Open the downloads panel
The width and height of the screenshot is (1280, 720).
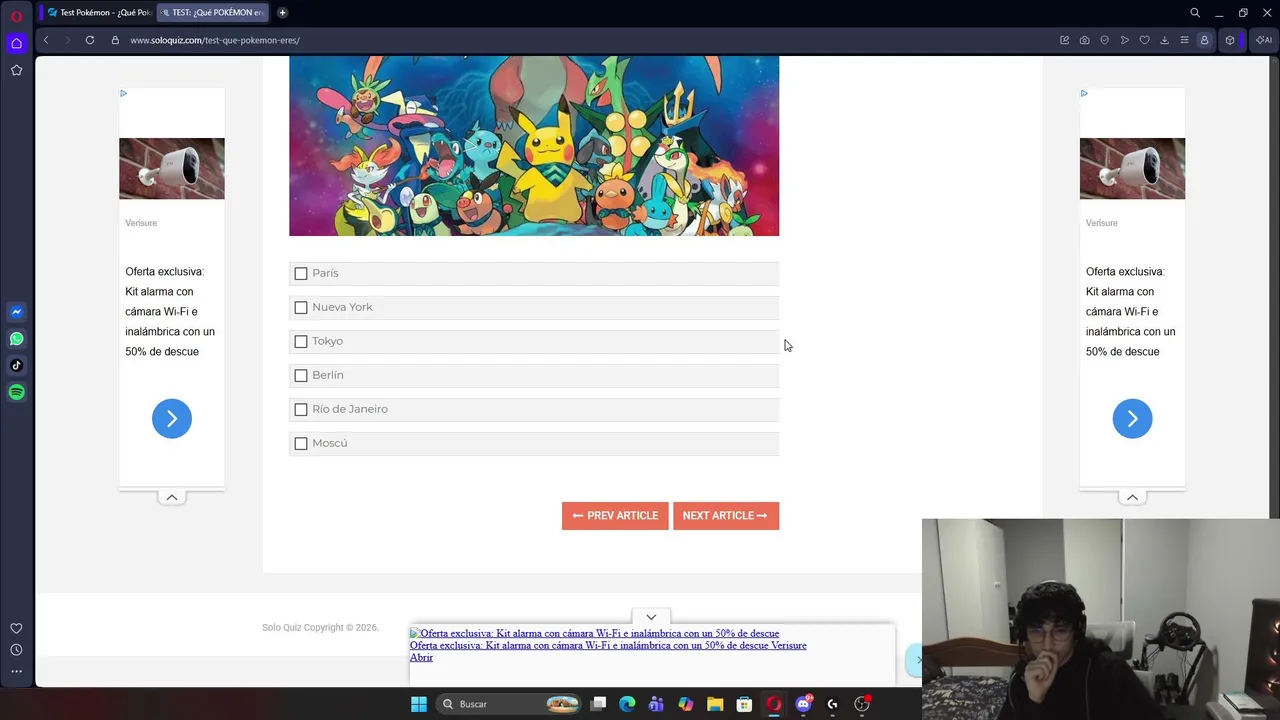1165,40
